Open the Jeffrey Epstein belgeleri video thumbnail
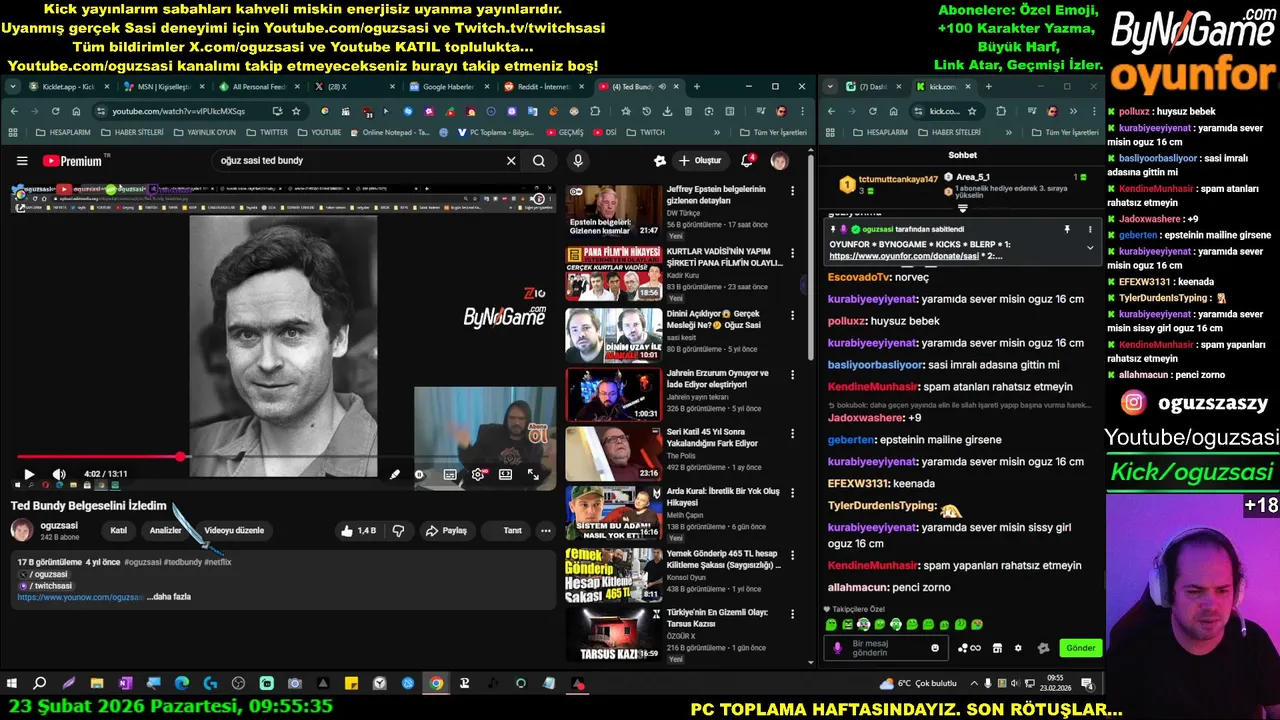Image resolution: width=1280 pixels, height=720 pixels. tap(614, 211)
